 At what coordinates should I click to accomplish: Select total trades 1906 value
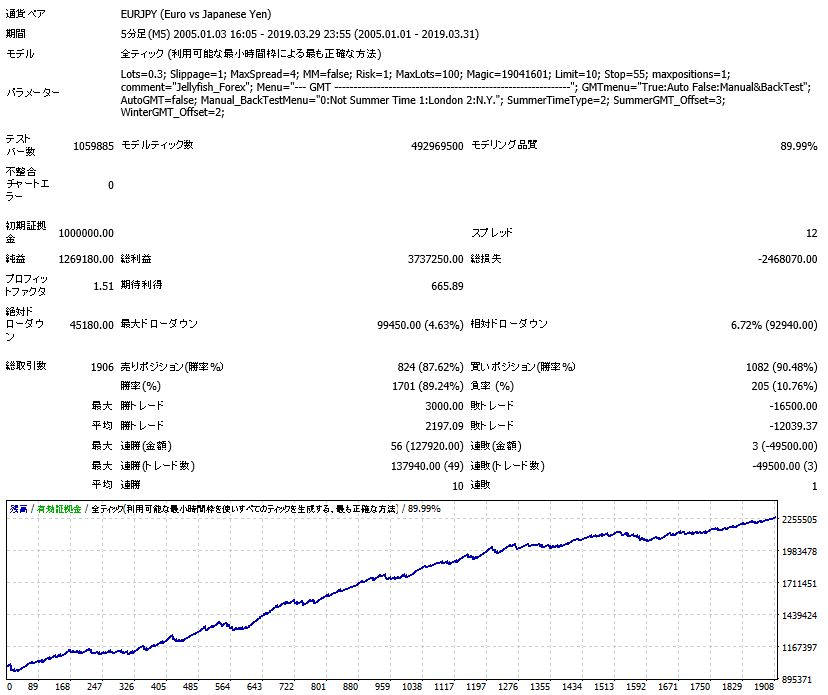(102, 367)
